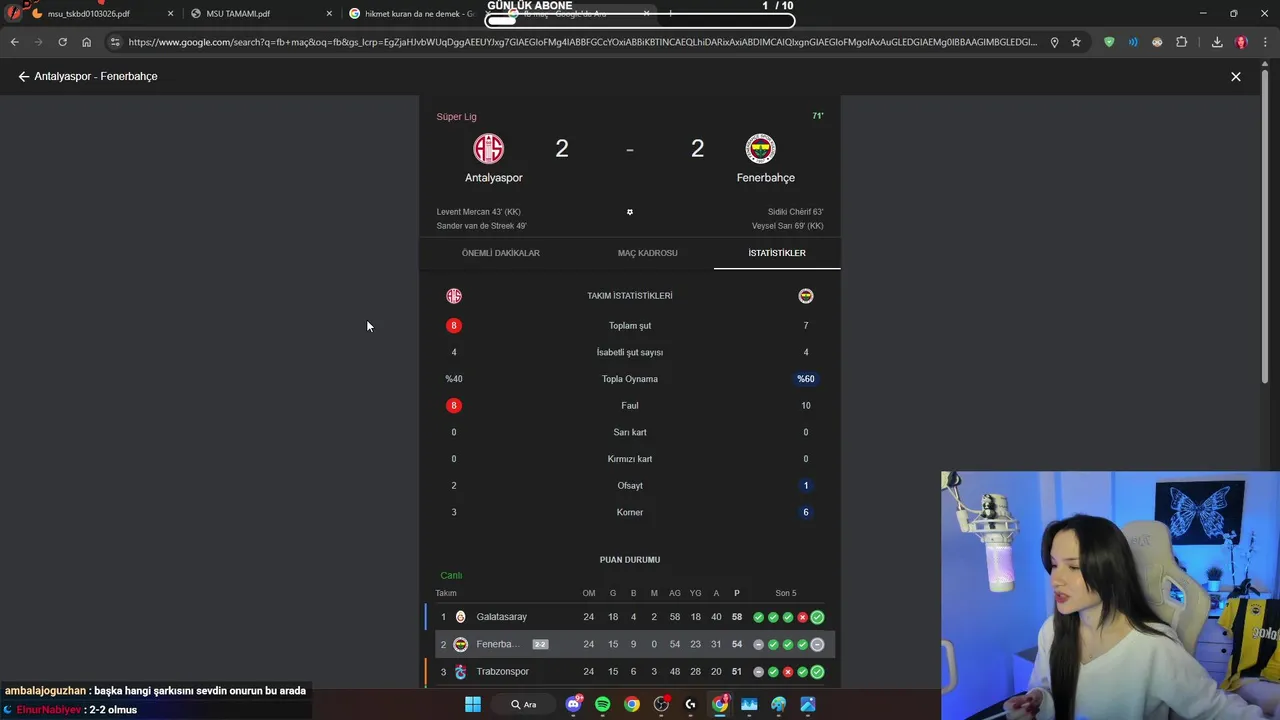
Task: Click the 'Topla Oynama' statistic label
Action: click(630, 379)
